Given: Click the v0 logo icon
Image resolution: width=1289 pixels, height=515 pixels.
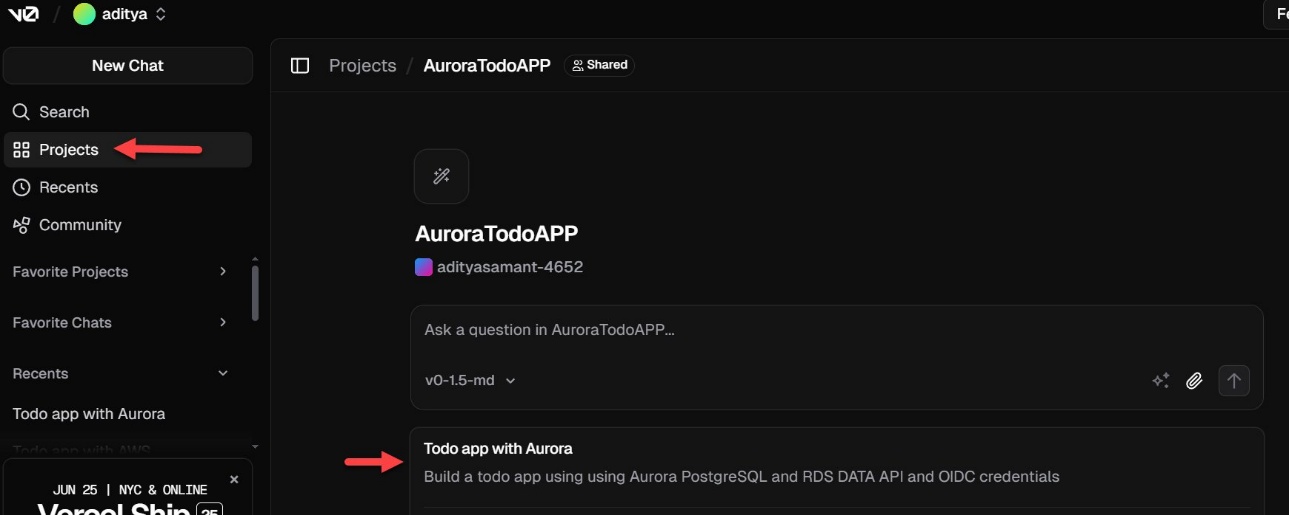Looking at the screenshot, I should click(x=23, y=14).
